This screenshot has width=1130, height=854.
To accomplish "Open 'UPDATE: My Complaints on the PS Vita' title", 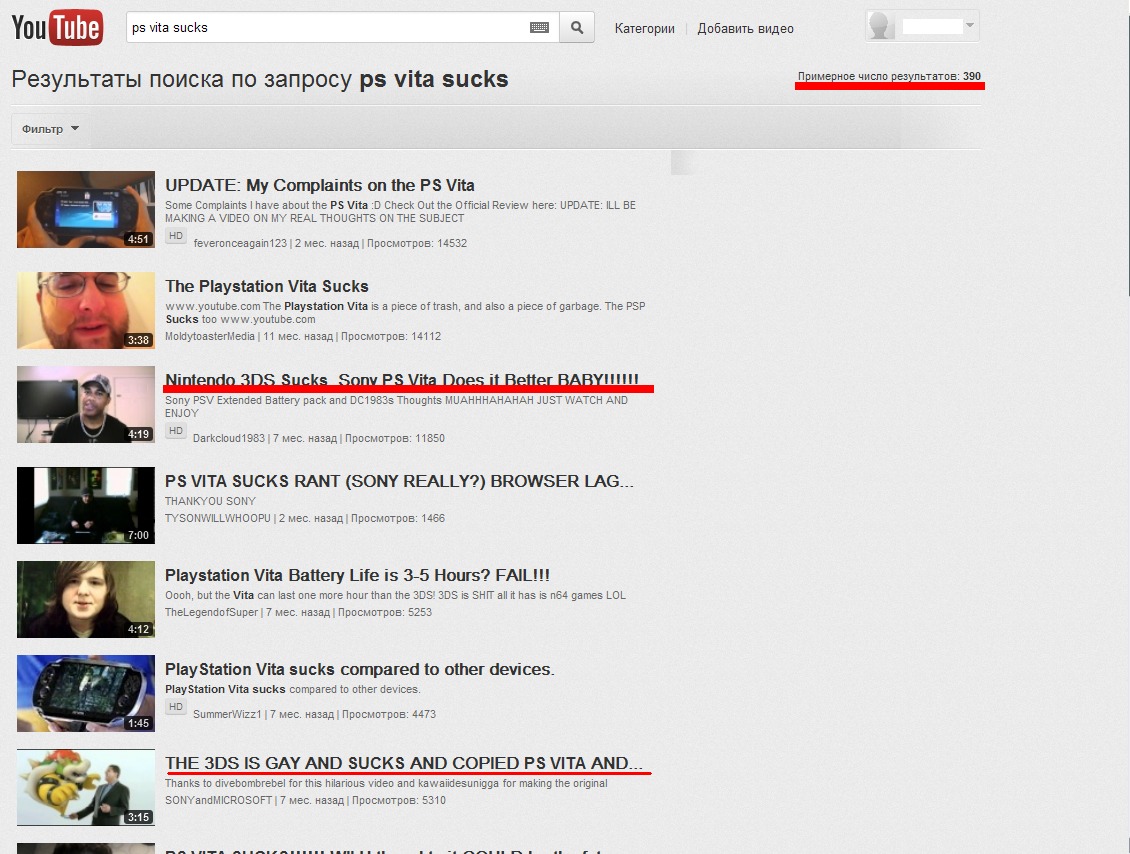I will pos(319,185).
